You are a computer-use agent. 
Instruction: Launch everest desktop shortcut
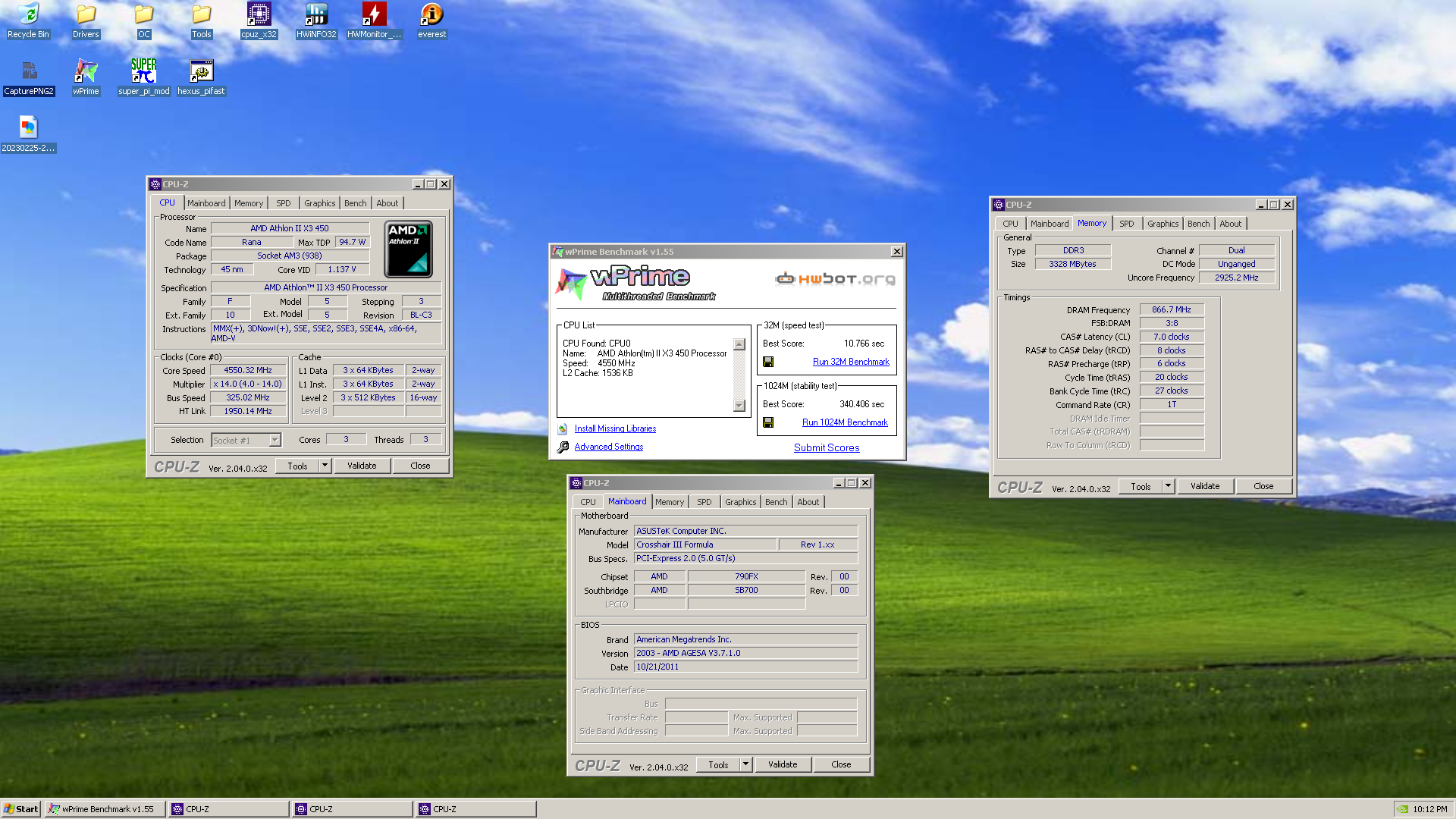[x=431, y=20]
